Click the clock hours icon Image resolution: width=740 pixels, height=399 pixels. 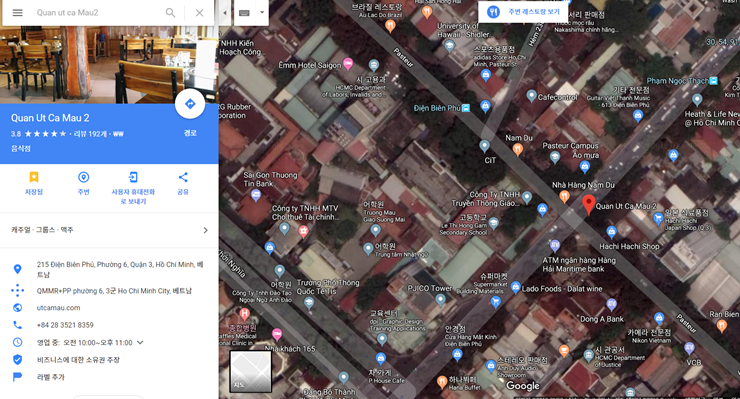click(x=17, y=342)
